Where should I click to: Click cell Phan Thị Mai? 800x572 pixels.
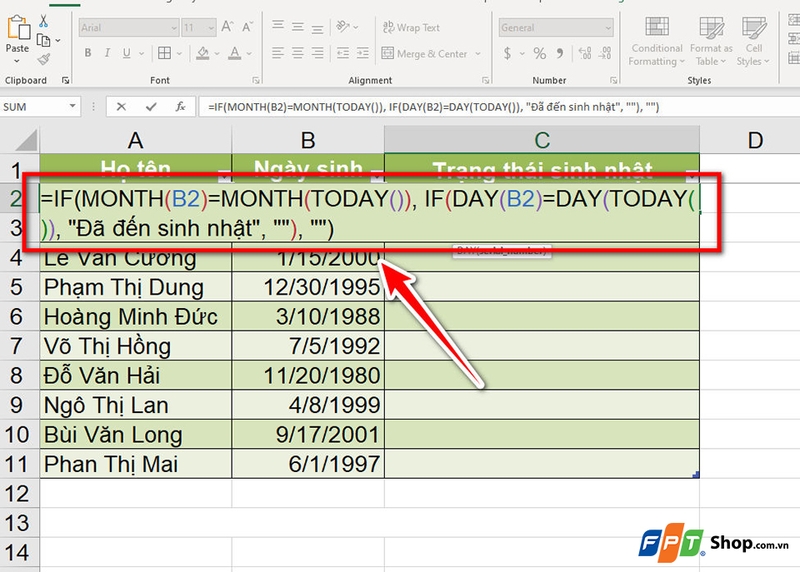pyautogui.click(x=135, y=464)
